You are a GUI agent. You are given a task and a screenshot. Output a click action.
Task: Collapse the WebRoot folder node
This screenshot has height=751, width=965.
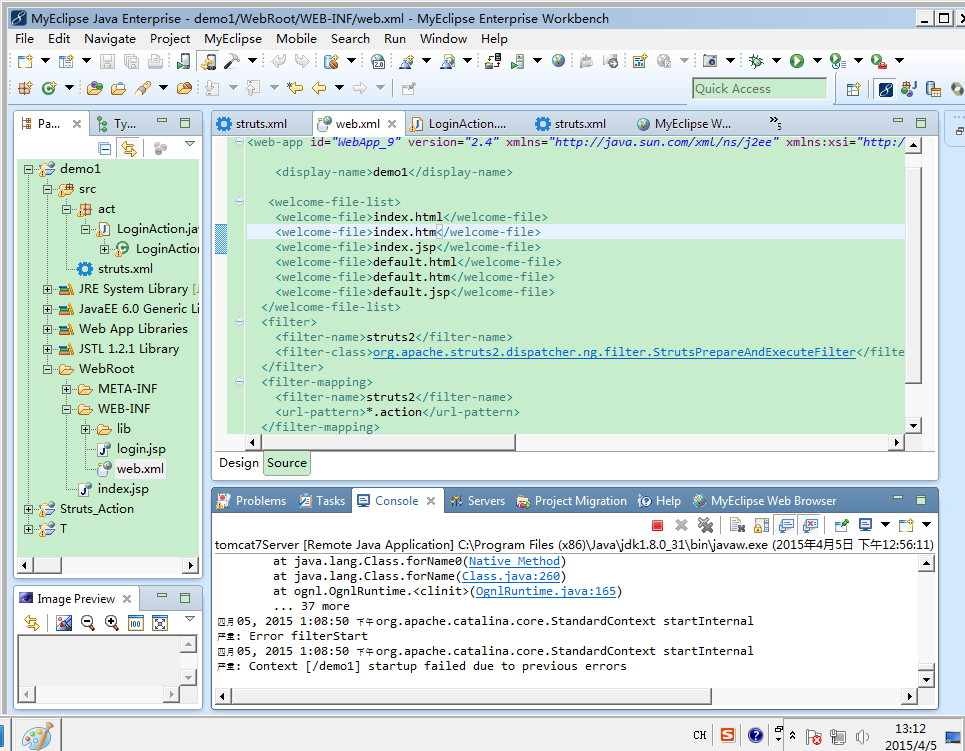(x=47, y=369)
